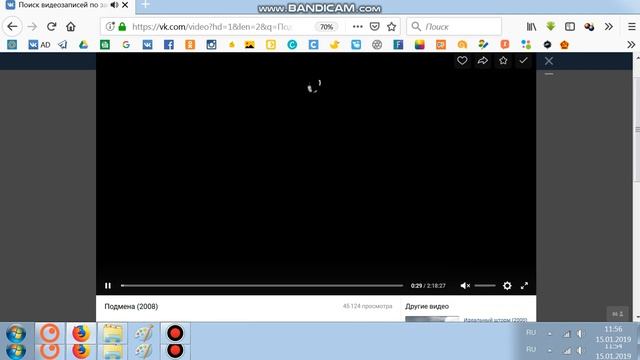Screen dimensions: 640x360
Task: Open the square blue C bookmark
Action: click(x=313, y=44)
